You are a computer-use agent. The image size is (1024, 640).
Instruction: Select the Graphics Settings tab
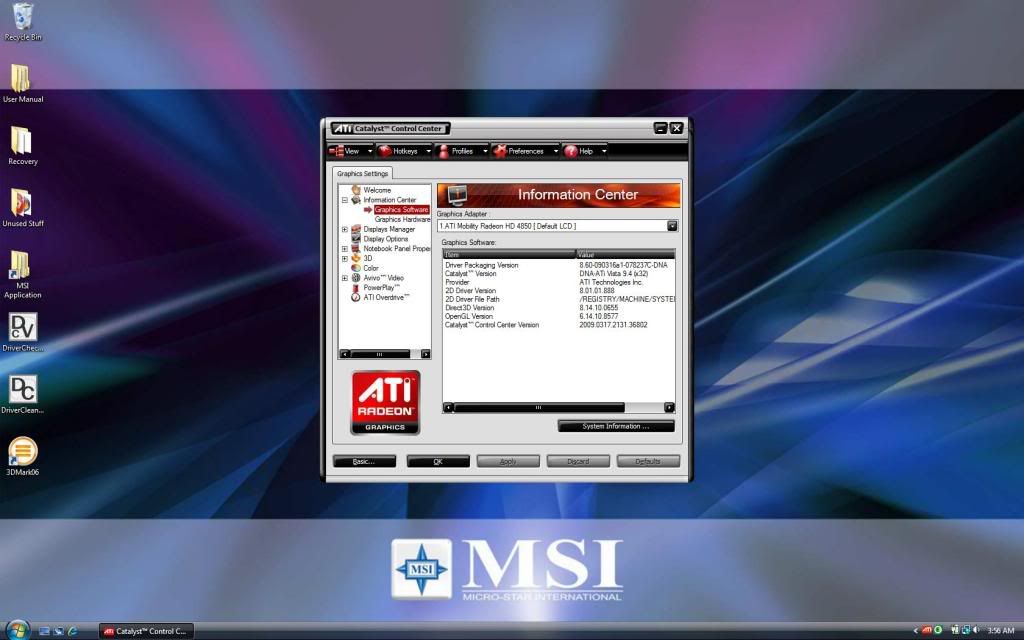tap(362, 174)
